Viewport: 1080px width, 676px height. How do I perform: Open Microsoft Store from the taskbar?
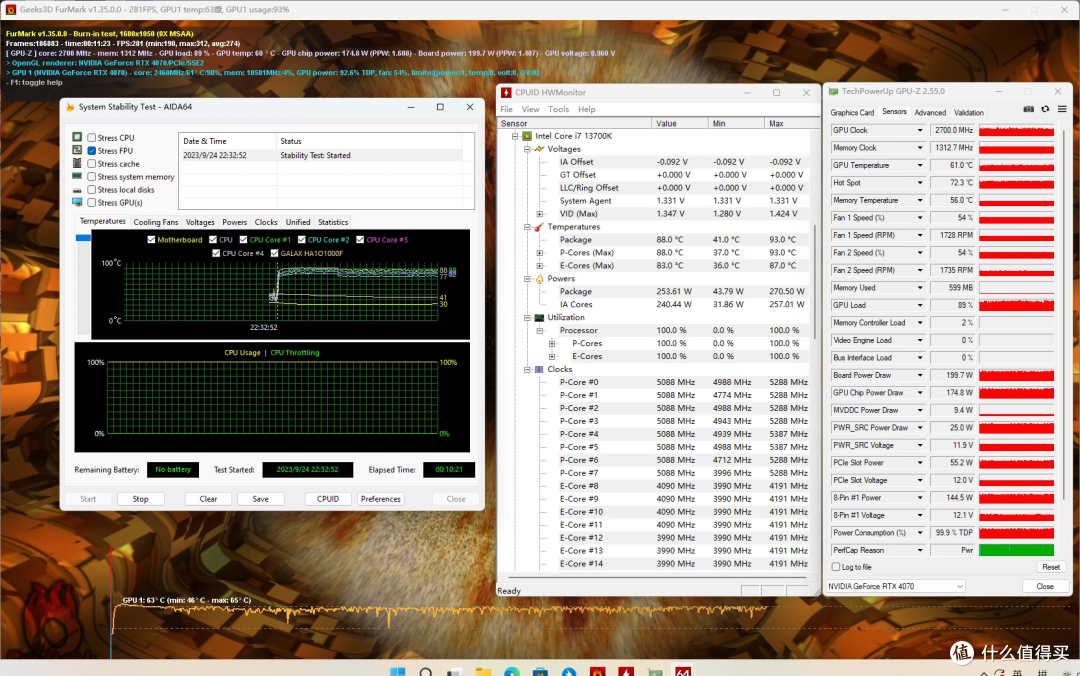[x=540, y=671]
